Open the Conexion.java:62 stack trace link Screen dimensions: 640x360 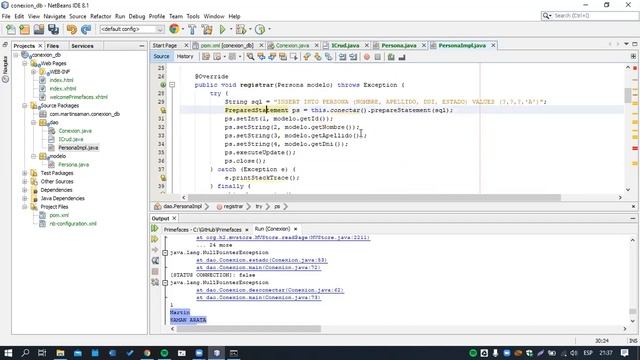coord(270,290)
